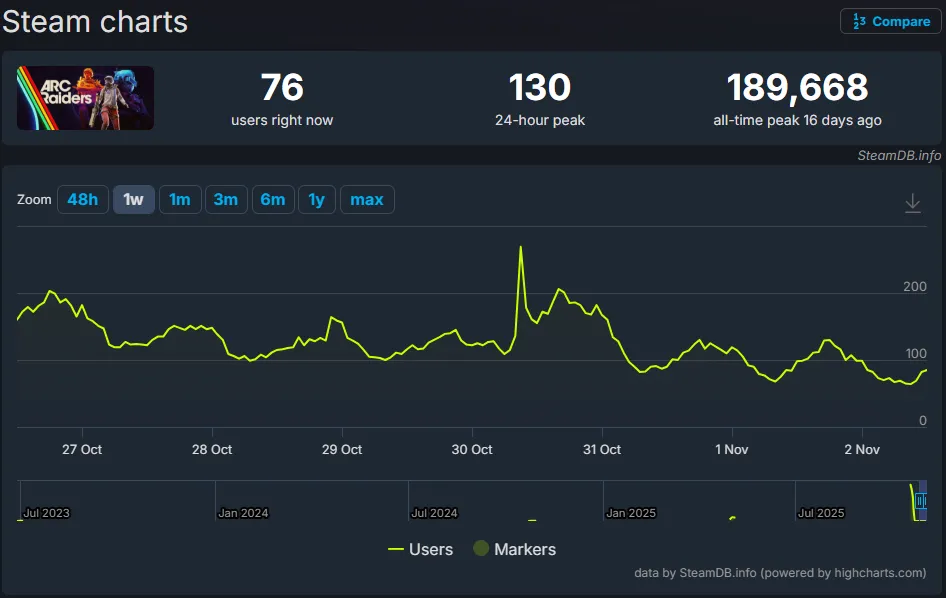
Task: Click the green Markers legend circle
Action: click(x=481, y=549)
